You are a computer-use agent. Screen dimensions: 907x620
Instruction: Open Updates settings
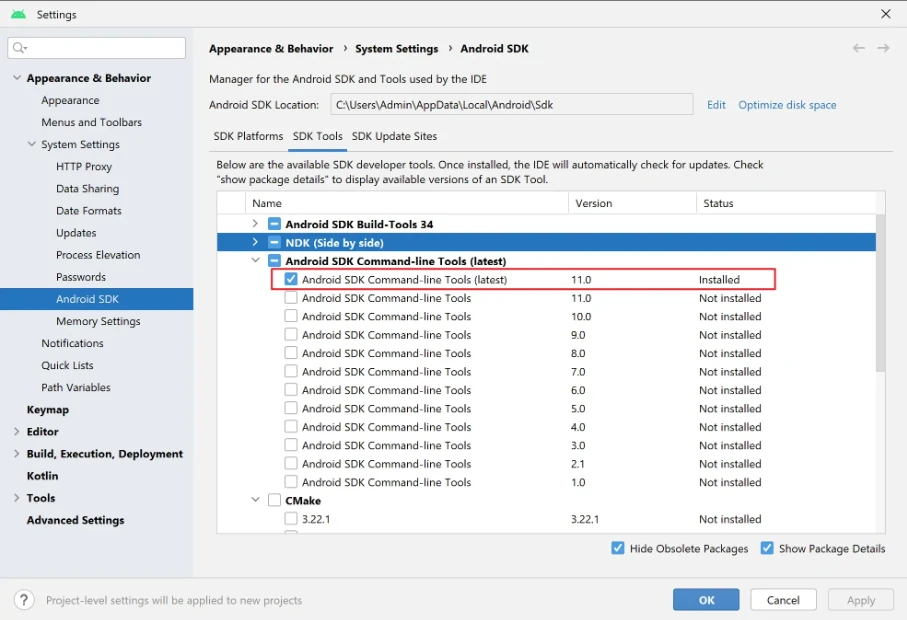(76, 232)
